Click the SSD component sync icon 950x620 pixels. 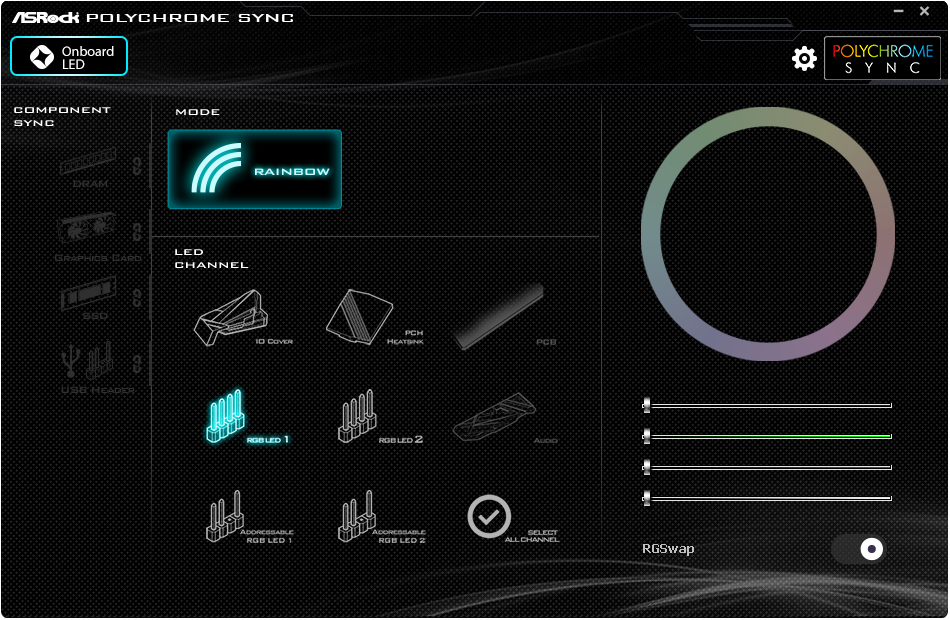(x=89, y=297)
